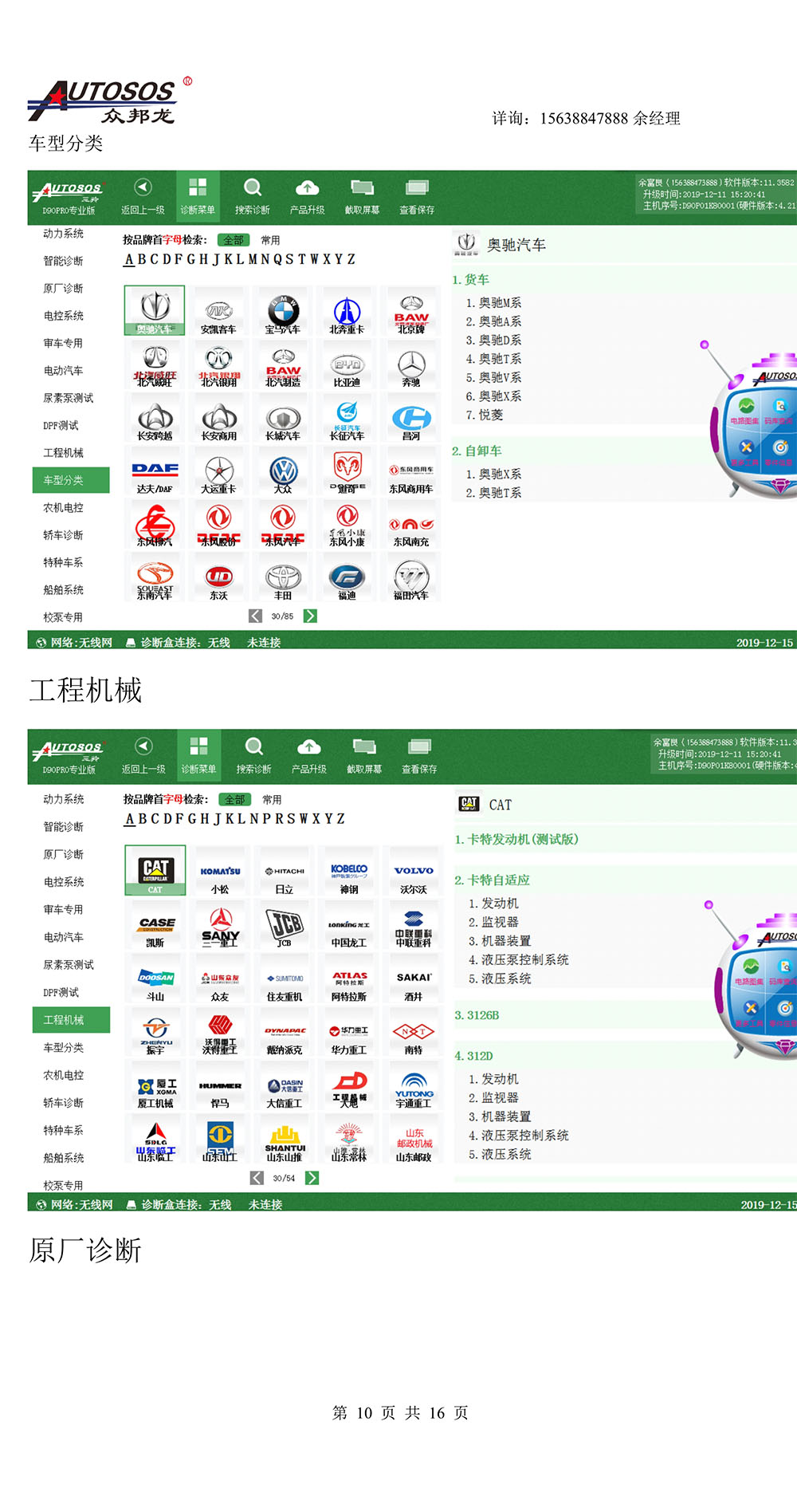Screen dimensions: 797x1512
Task: Go to next page beside 30/85
Action: [x=311, y=616]
